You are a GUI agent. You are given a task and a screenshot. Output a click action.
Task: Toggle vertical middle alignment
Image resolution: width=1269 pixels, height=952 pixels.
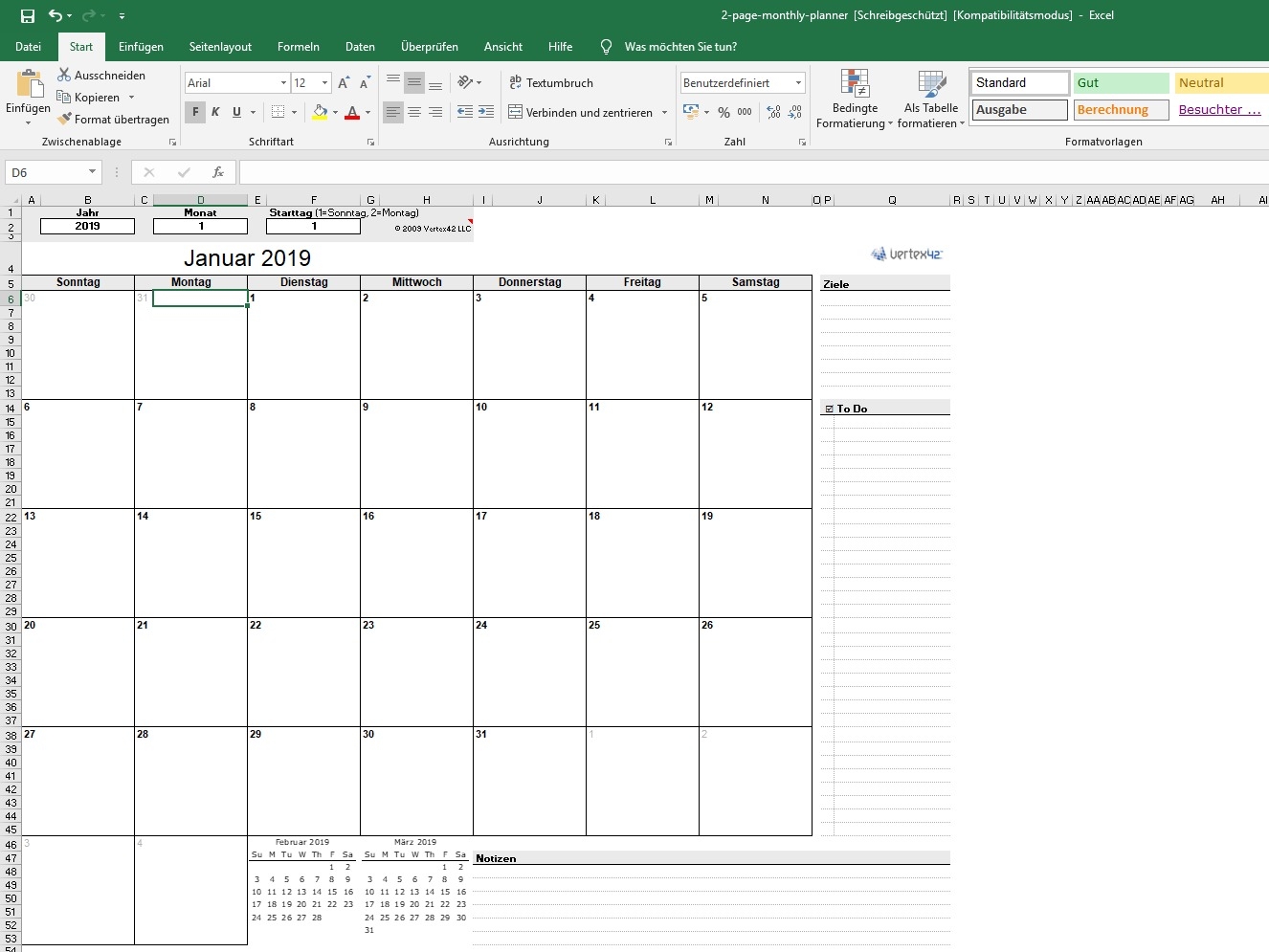pyautogui.click(x=414, y=82)
